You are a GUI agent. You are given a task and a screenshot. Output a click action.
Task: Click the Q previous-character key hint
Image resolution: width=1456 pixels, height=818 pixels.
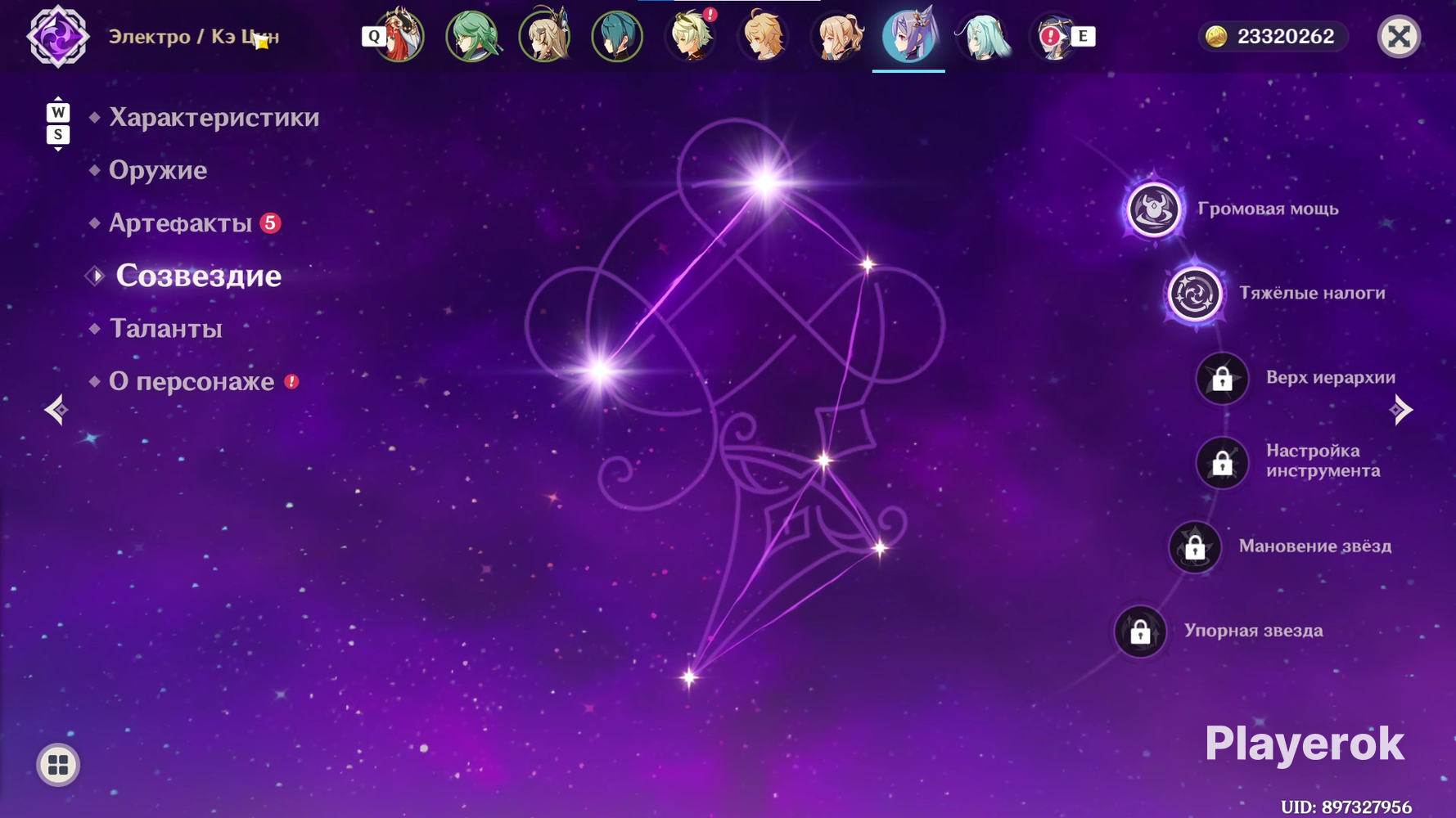tap(374, 36)
